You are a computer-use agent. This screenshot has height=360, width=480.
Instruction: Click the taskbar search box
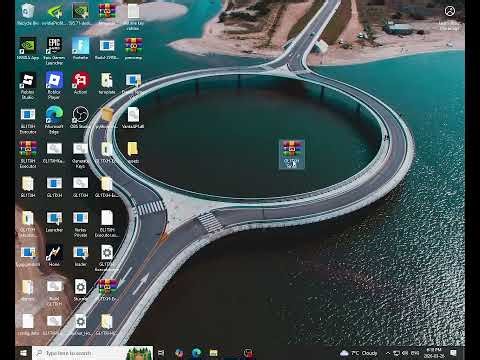tap(92, 353)
